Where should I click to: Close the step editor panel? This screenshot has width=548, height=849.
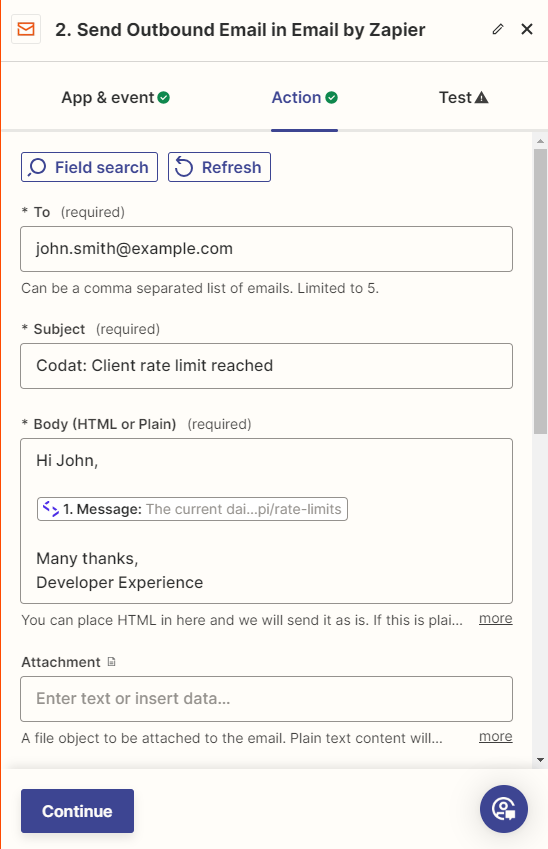527,29
